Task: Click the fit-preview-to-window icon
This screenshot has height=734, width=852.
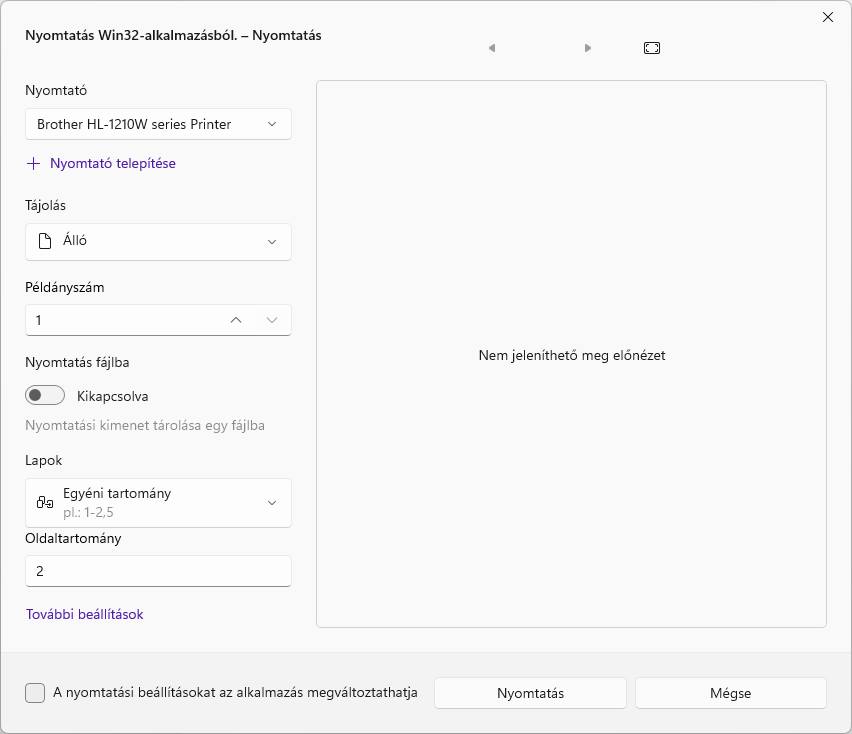Action: (x=651, y=47)
